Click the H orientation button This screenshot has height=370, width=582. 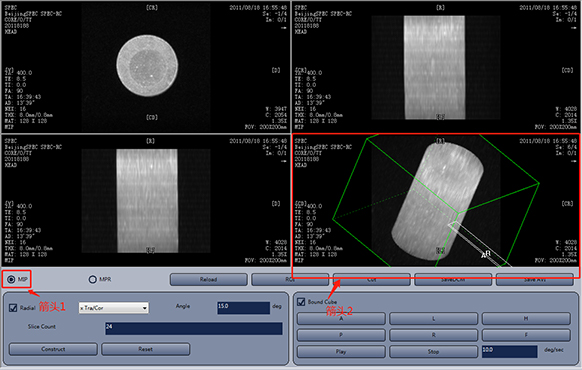(x=526, y=318)
